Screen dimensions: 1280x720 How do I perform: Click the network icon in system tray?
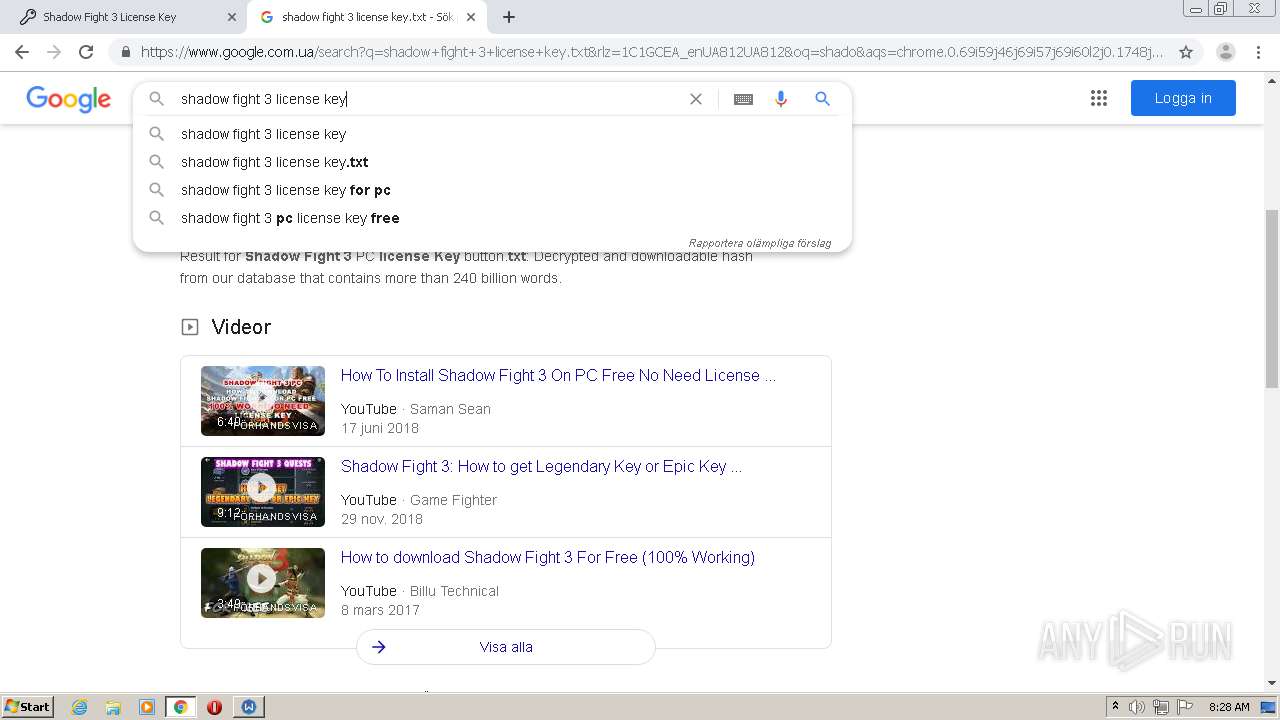1161,707
